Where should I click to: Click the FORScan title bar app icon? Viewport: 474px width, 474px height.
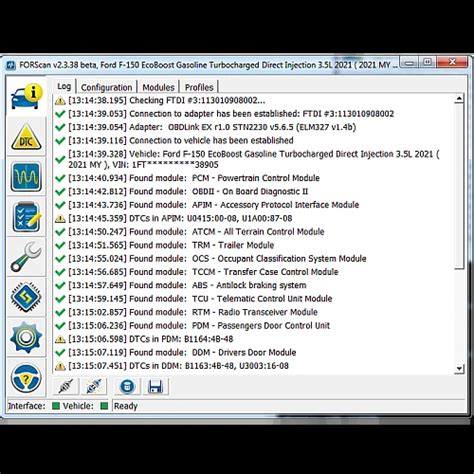(x=11, y=65)
